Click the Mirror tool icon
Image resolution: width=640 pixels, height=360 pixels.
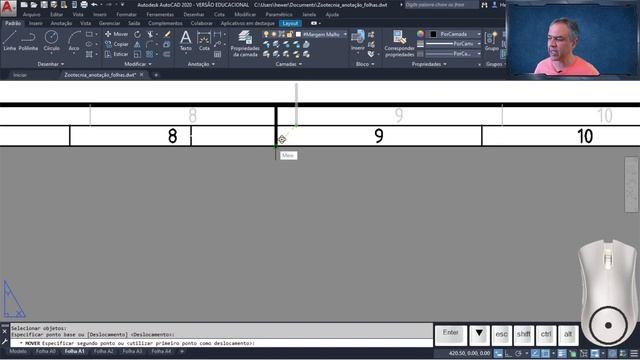pos(138,44)
